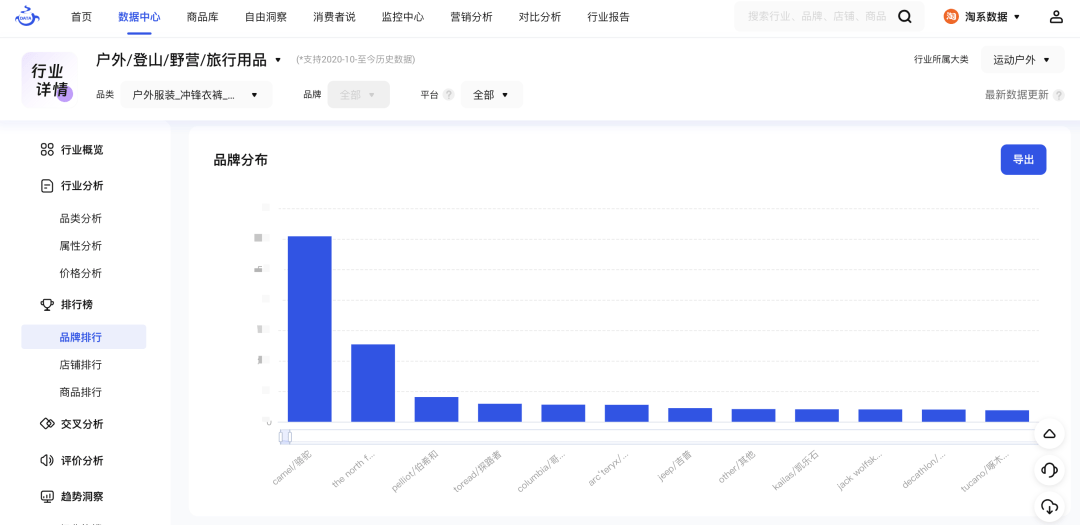Click the 导出 export button
1080x525 pixels.
1024,159
